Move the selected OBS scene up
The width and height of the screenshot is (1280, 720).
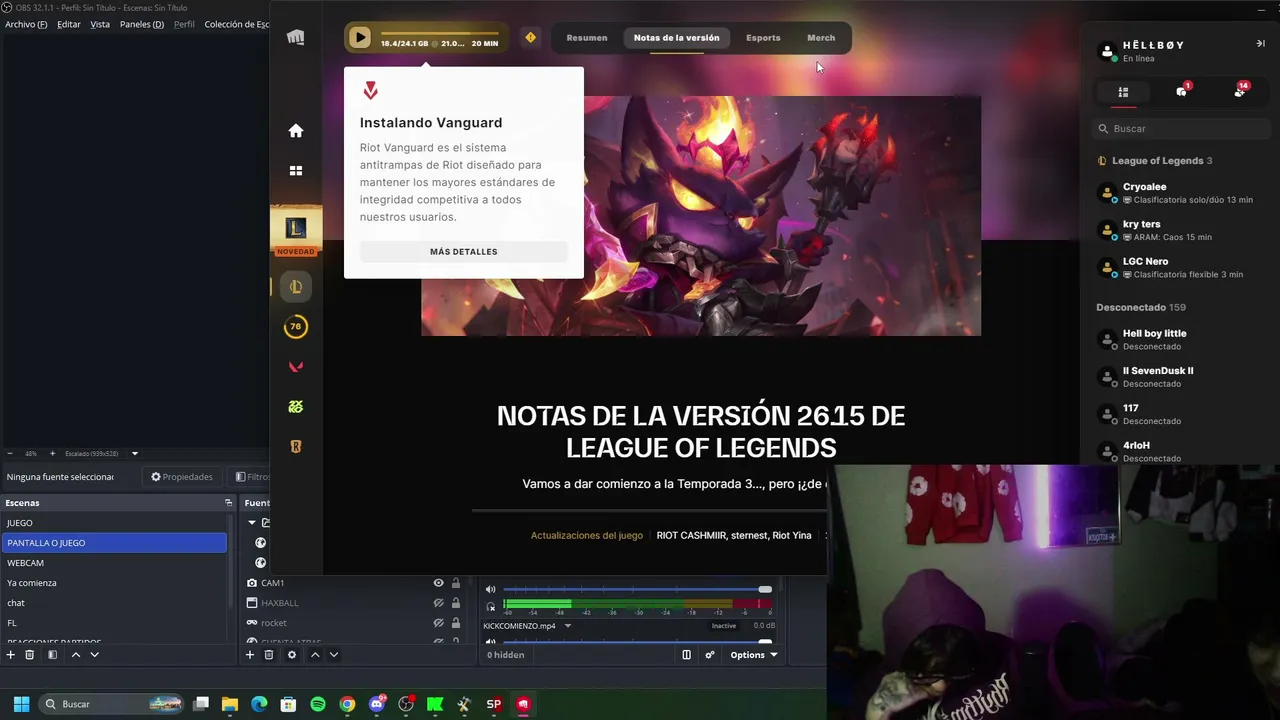click(x=75, y=655)
